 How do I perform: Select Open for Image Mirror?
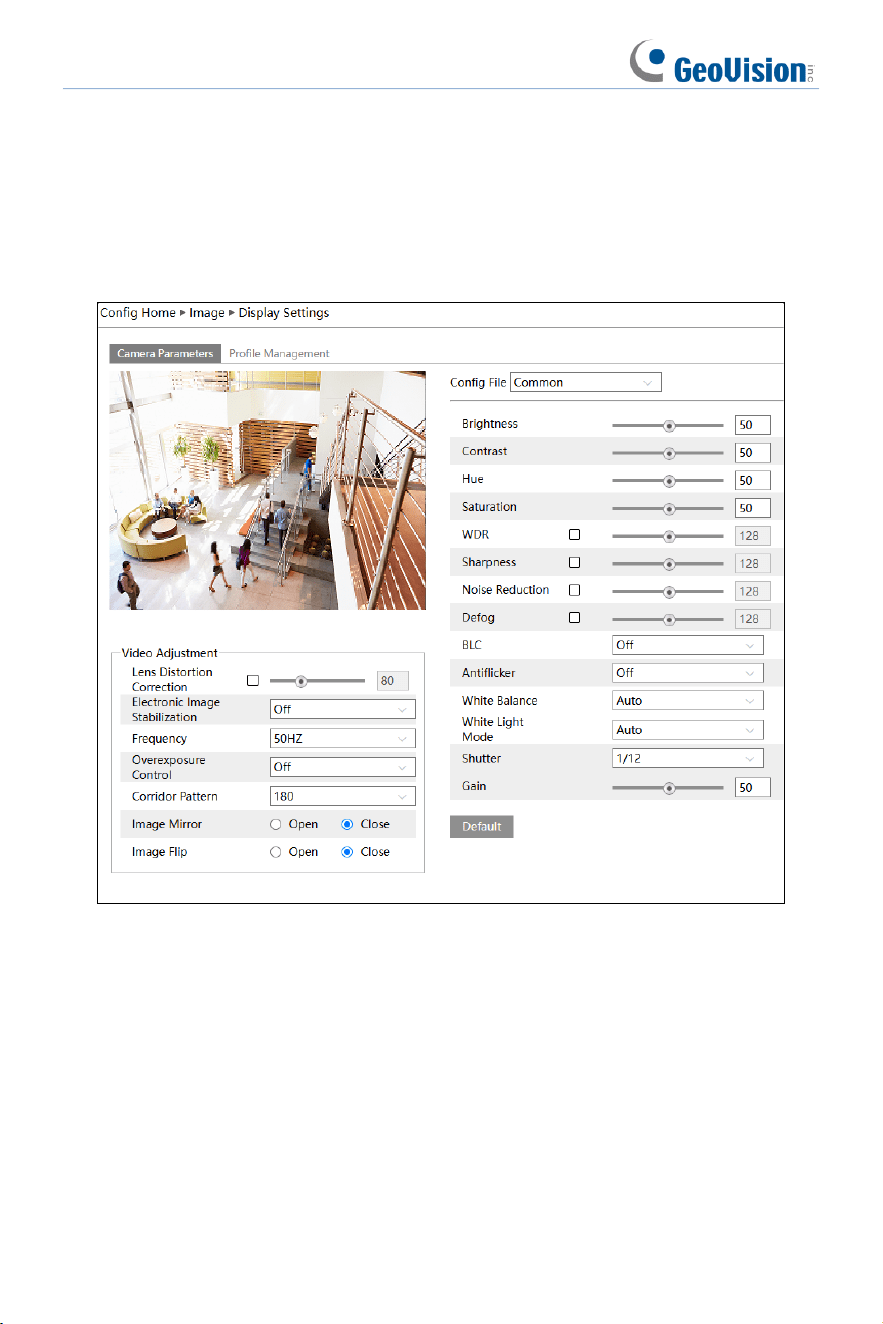pos(275,824)
